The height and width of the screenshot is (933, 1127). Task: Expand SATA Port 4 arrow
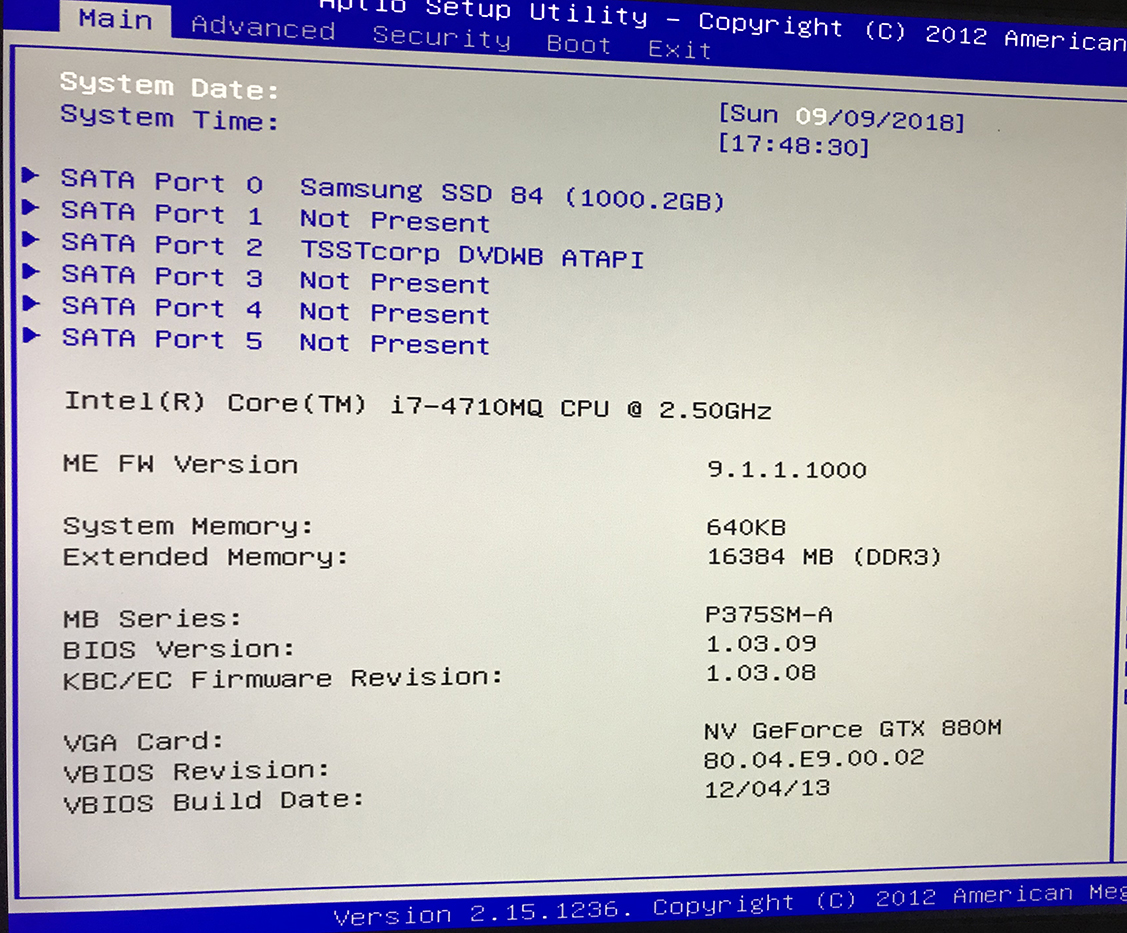pos(30,303)
